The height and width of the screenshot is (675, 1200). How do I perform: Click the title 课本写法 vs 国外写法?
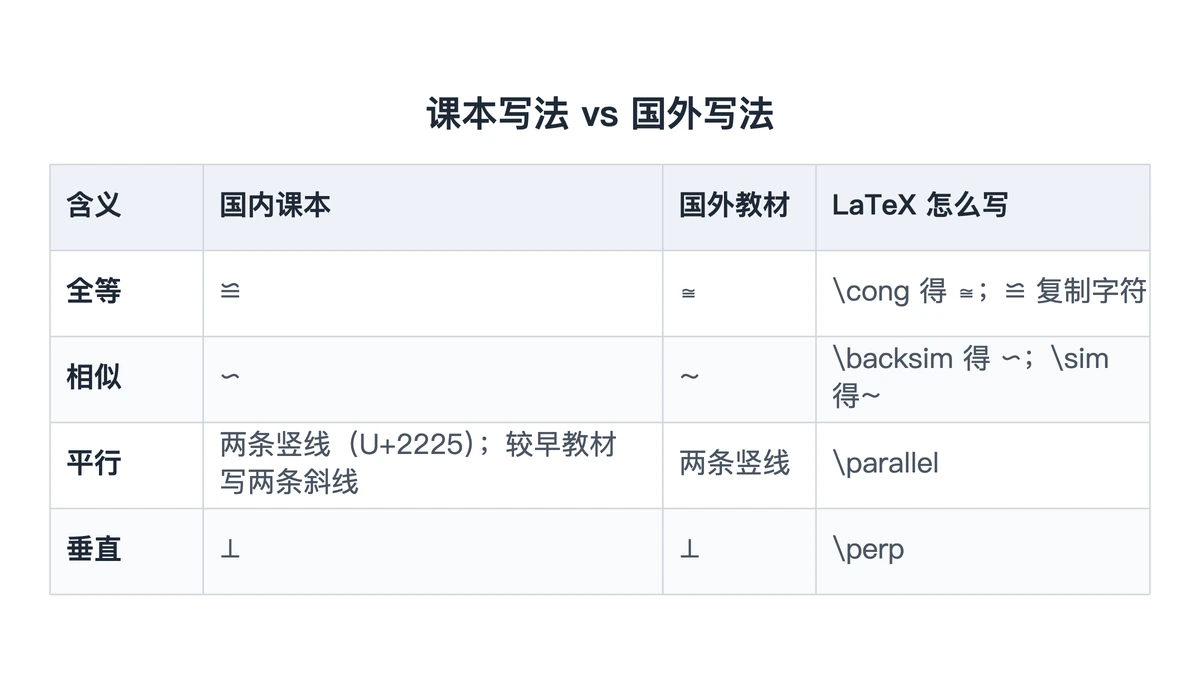click(600, 114)
